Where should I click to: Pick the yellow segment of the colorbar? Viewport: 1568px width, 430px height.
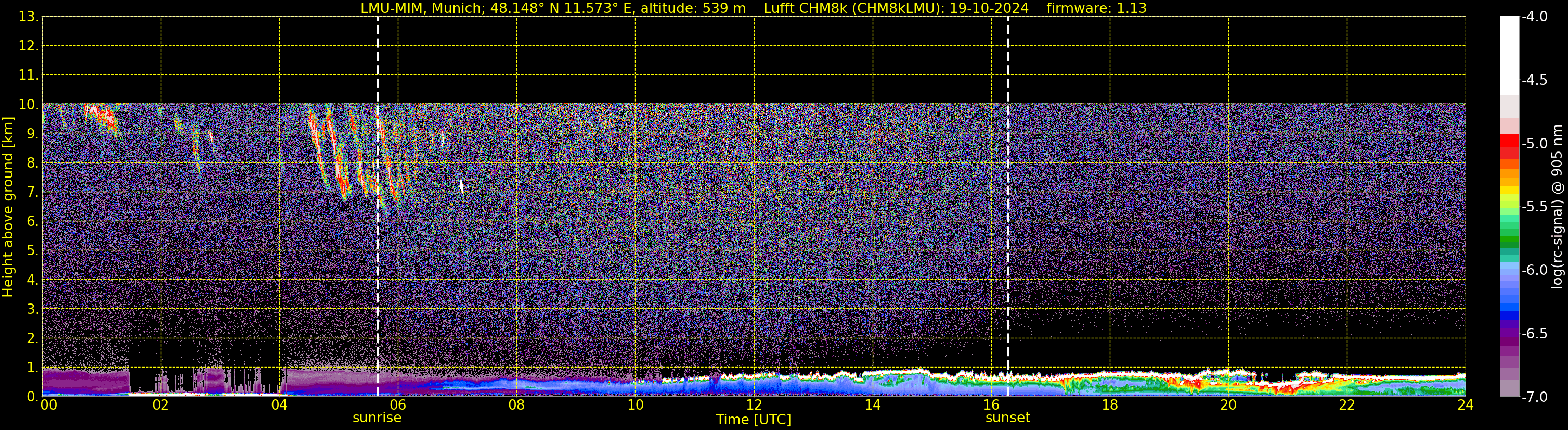click(x=1509, y=191)
